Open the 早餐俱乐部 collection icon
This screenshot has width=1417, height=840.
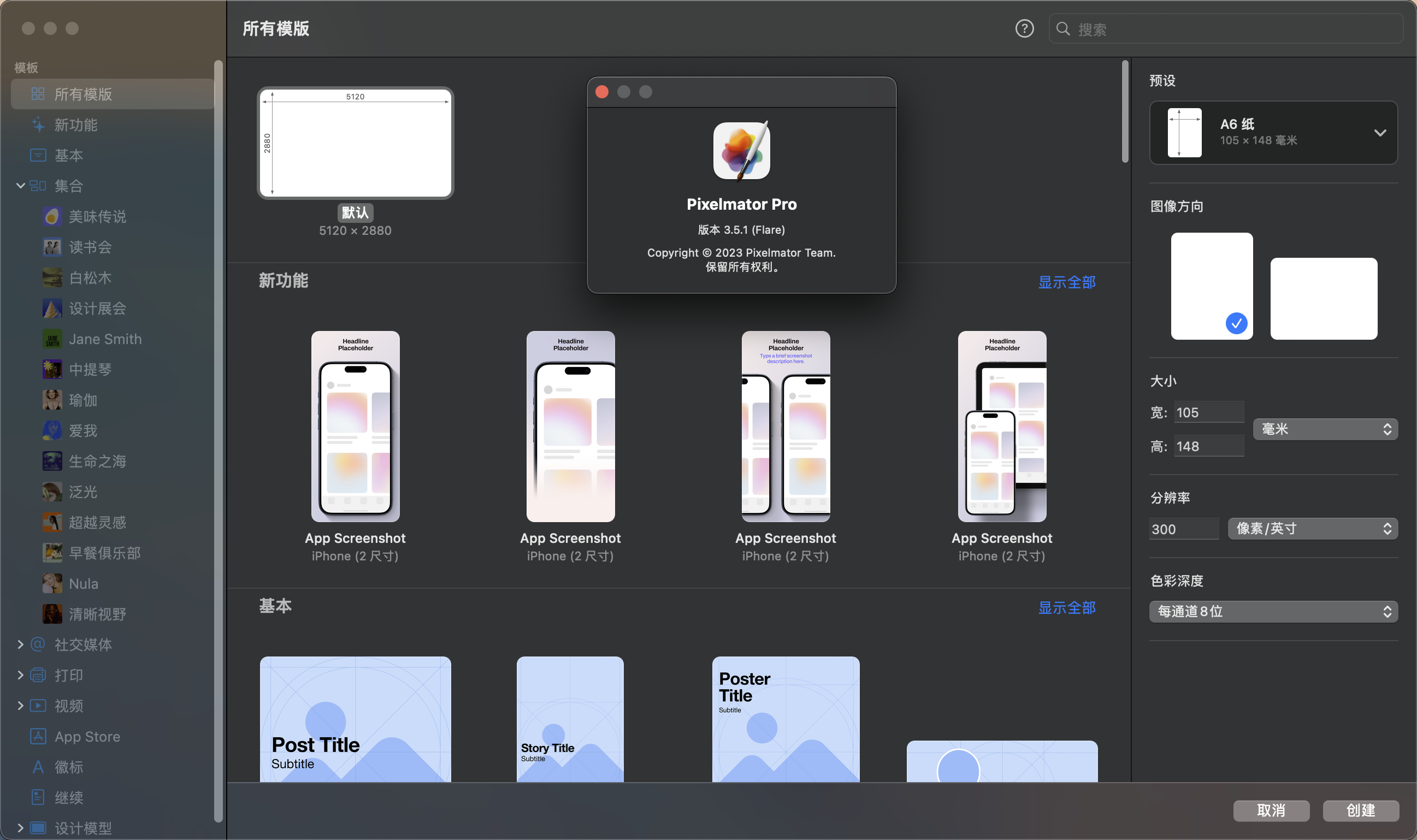coord(52,553)
